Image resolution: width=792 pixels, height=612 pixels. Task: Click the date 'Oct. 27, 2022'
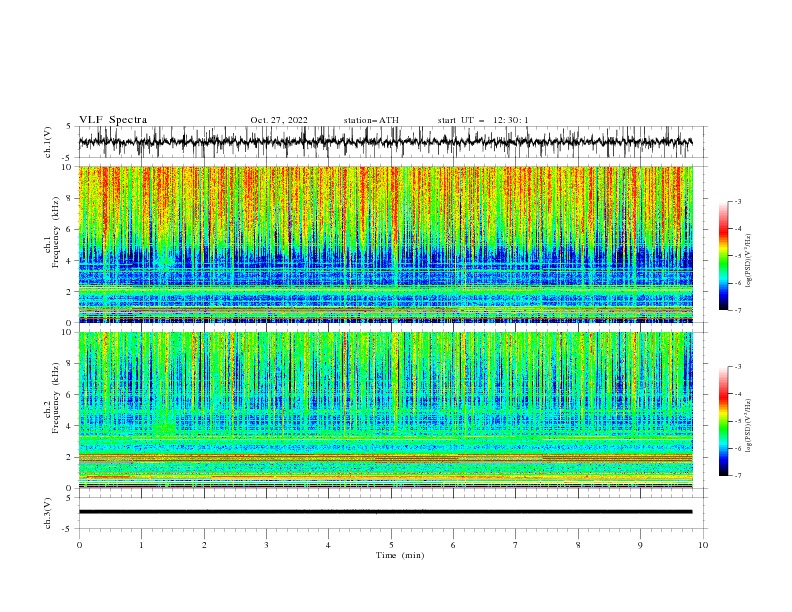coord(279,120)
